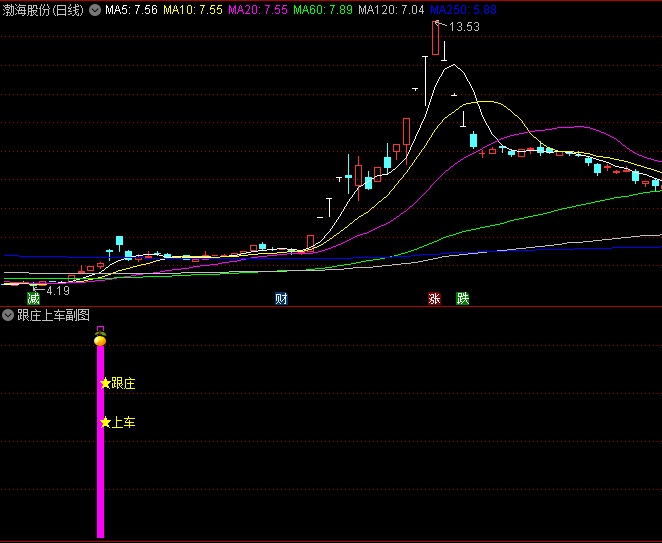
Task: Open the main chart indicator dropdown arrow
Action: [x=95, y=10]
